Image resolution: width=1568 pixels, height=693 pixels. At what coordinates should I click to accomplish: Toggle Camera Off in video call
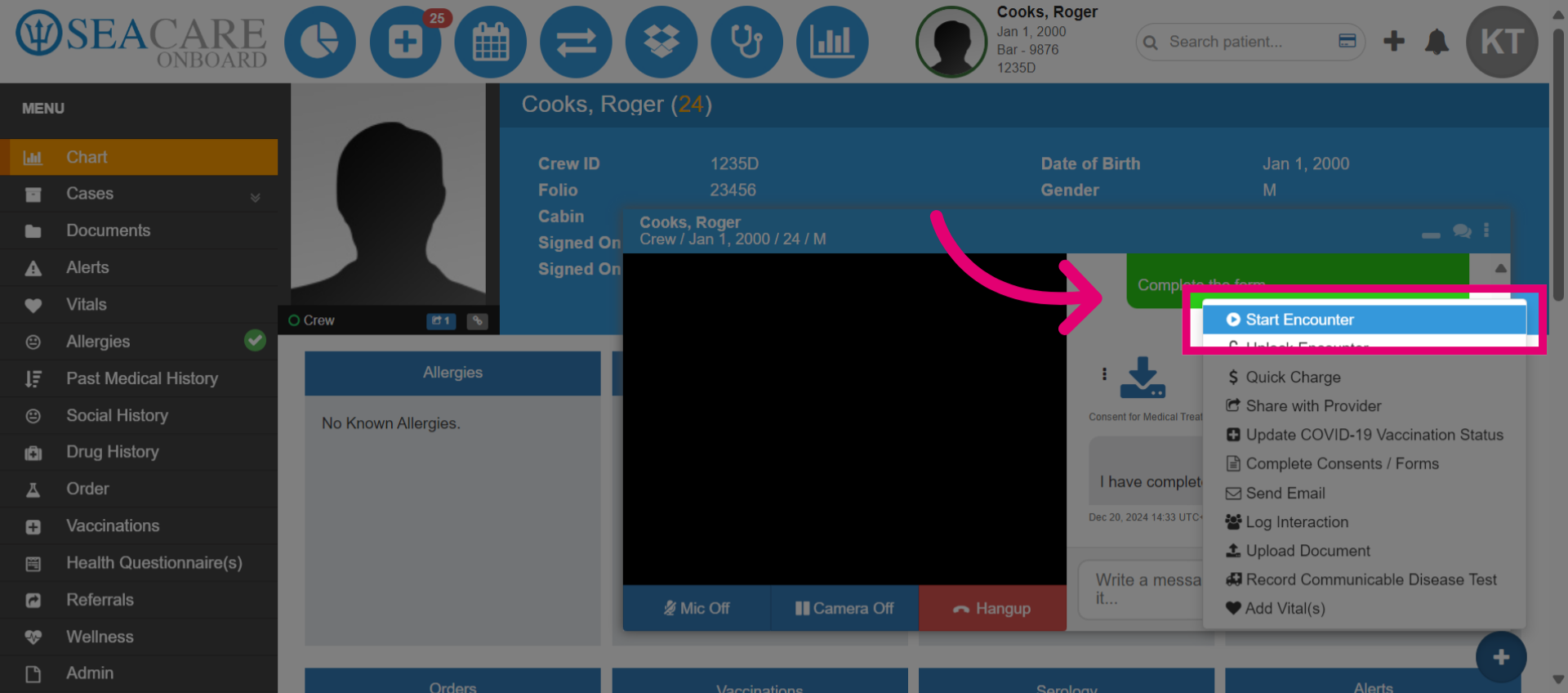pos(844,608)
